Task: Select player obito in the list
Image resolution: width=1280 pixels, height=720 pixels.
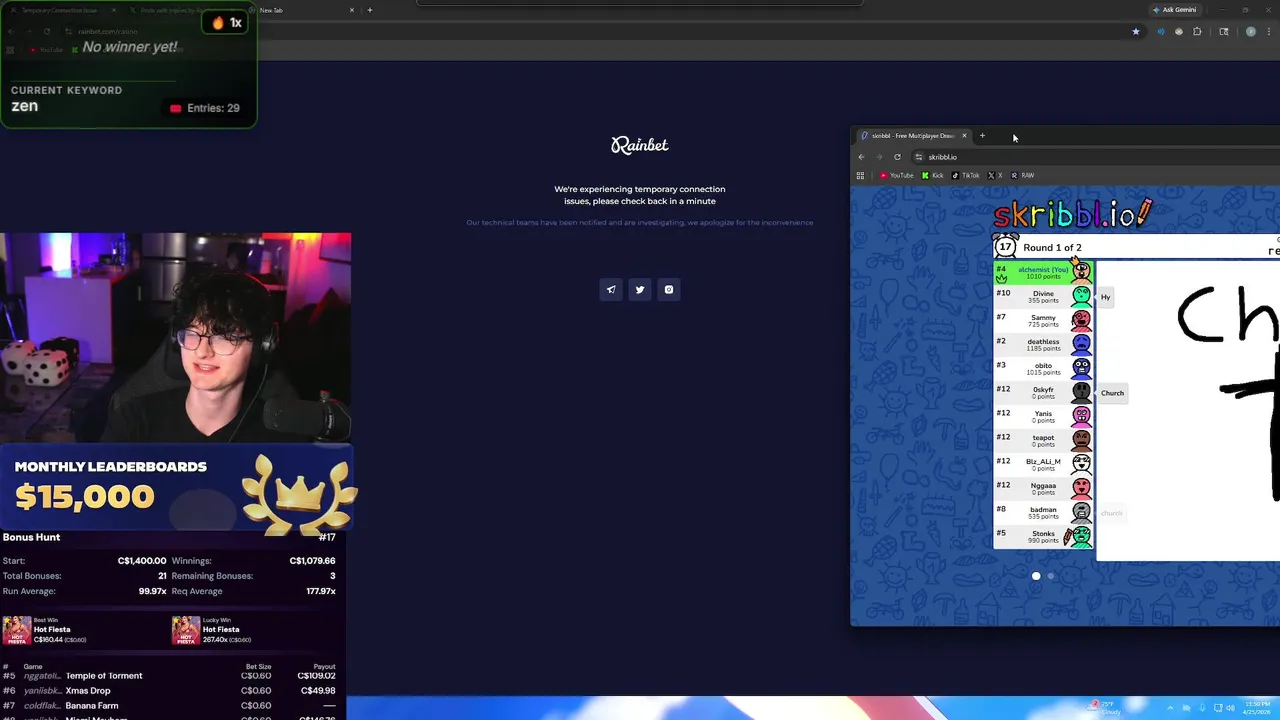Action: [1043, 368]
